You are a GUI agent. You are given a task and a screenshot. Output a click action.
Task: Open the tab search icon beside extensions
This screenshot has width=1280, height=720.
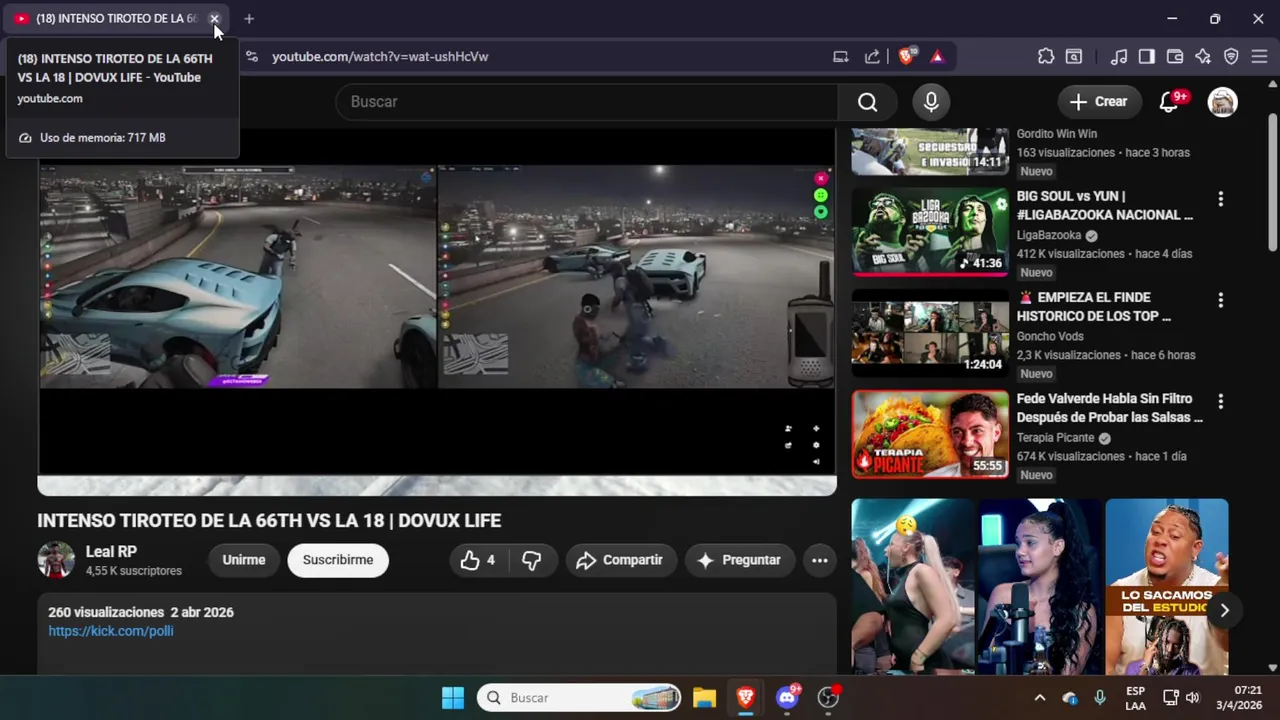click(x=1074, y=57)
